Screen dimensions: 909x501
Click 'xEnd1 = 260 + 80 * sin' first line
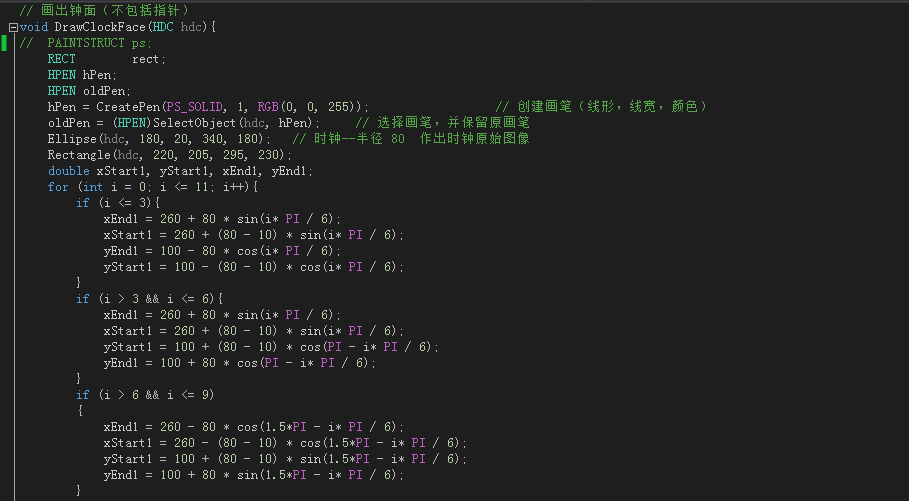223,219
